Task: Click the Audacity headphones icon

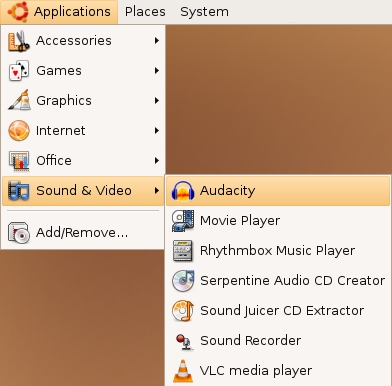Action: 183,191
